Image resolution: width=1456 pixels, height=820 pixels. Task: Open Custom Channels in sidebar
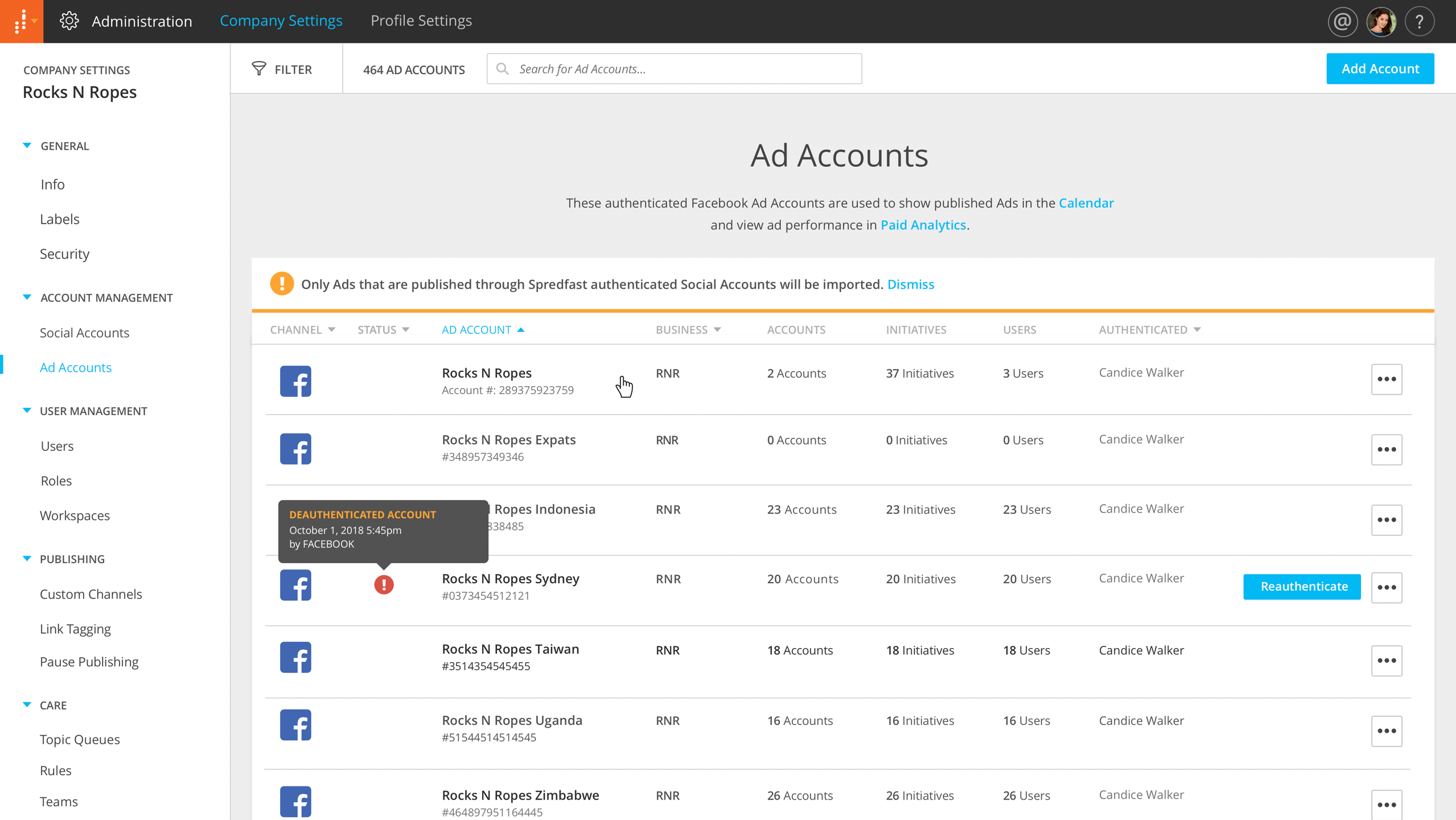[91, 594]
